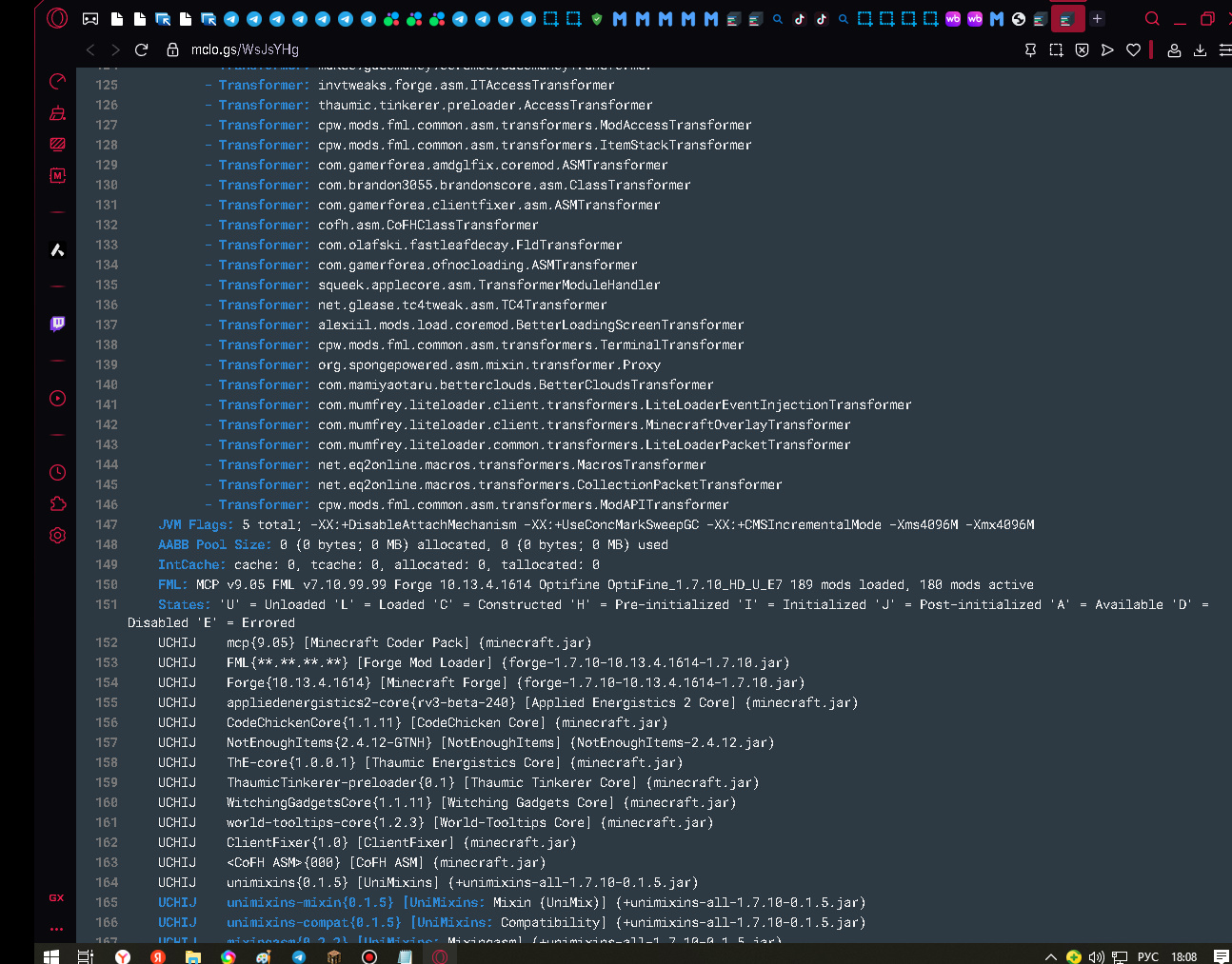Open Telegram from the taskbar

point(298,956)
